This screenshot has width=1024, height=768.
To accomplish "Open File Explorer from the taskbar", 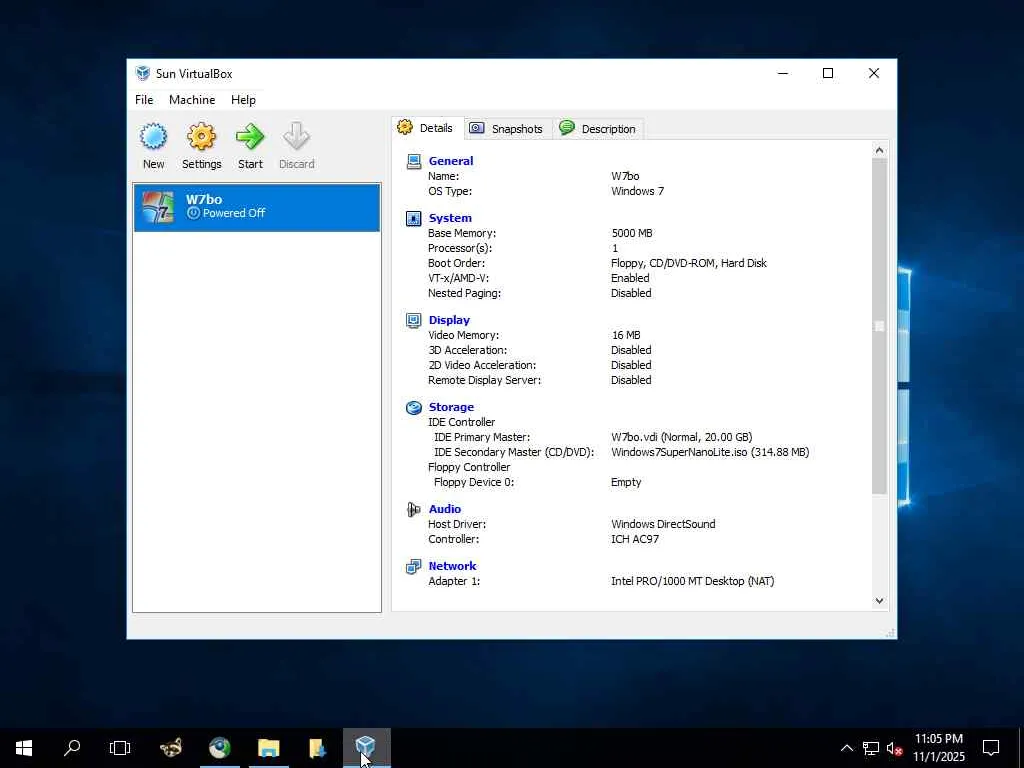I will [x=268, y=748].
